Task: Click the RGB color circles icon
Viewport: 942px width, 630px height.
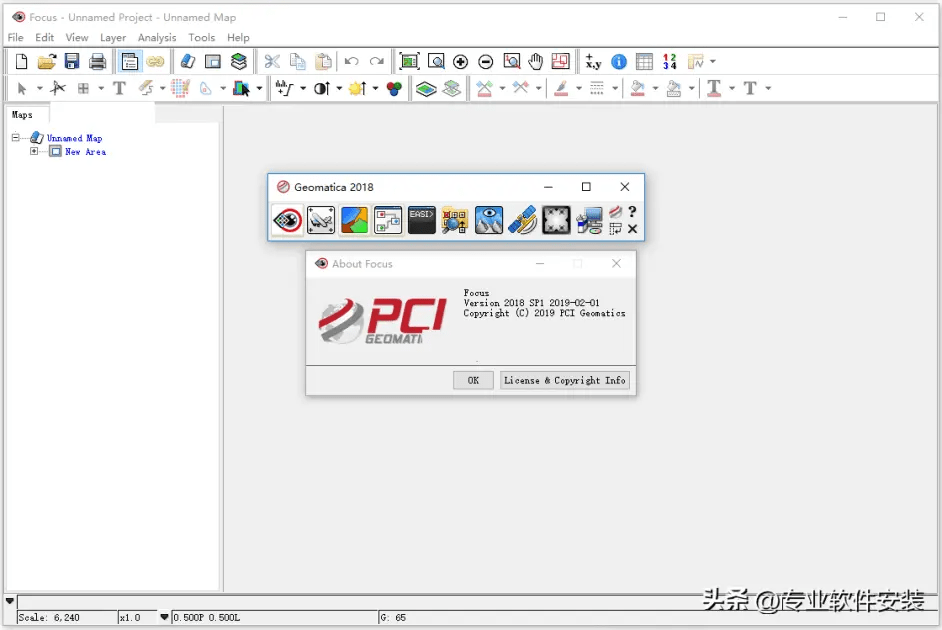Action: point(394,89)
